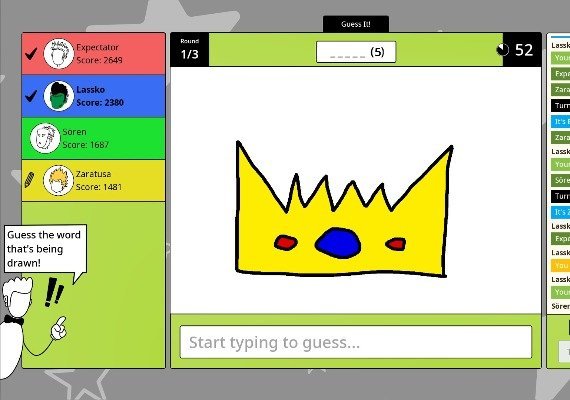570x400 pixels.
Task: Click the checkmark beside Lassko
Action: pyautogui.click(x=31, y=96)
